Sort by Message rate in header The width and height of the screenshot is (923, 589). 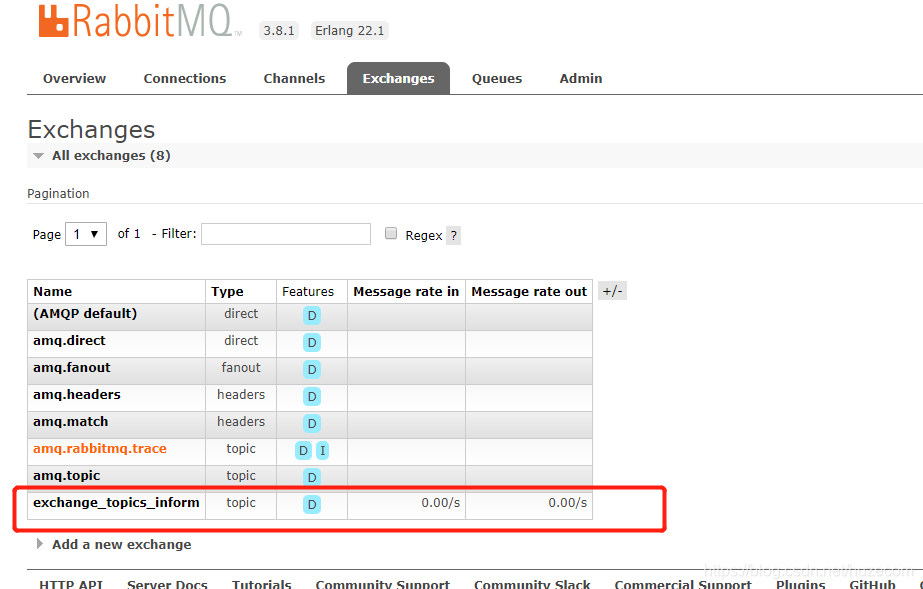click(x=406, y=291)
